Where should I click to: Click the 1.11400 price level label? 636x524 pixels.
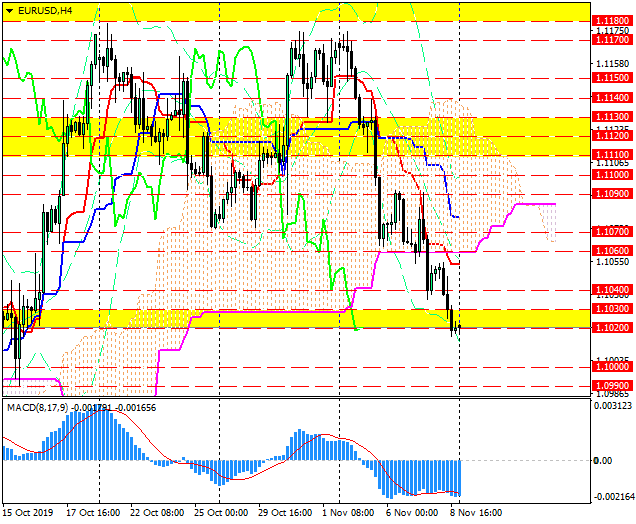(x=610, y=98)
